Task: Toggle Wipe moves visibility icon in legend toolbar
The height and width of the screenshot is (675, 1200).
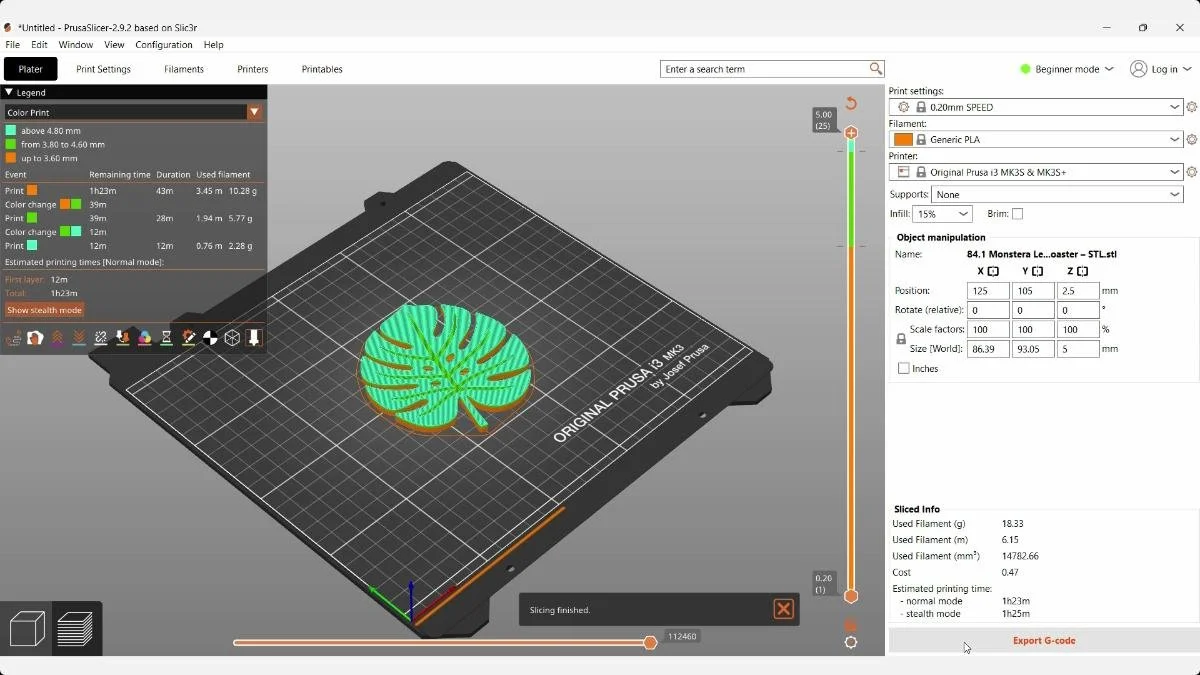Action: coord(35,338)
